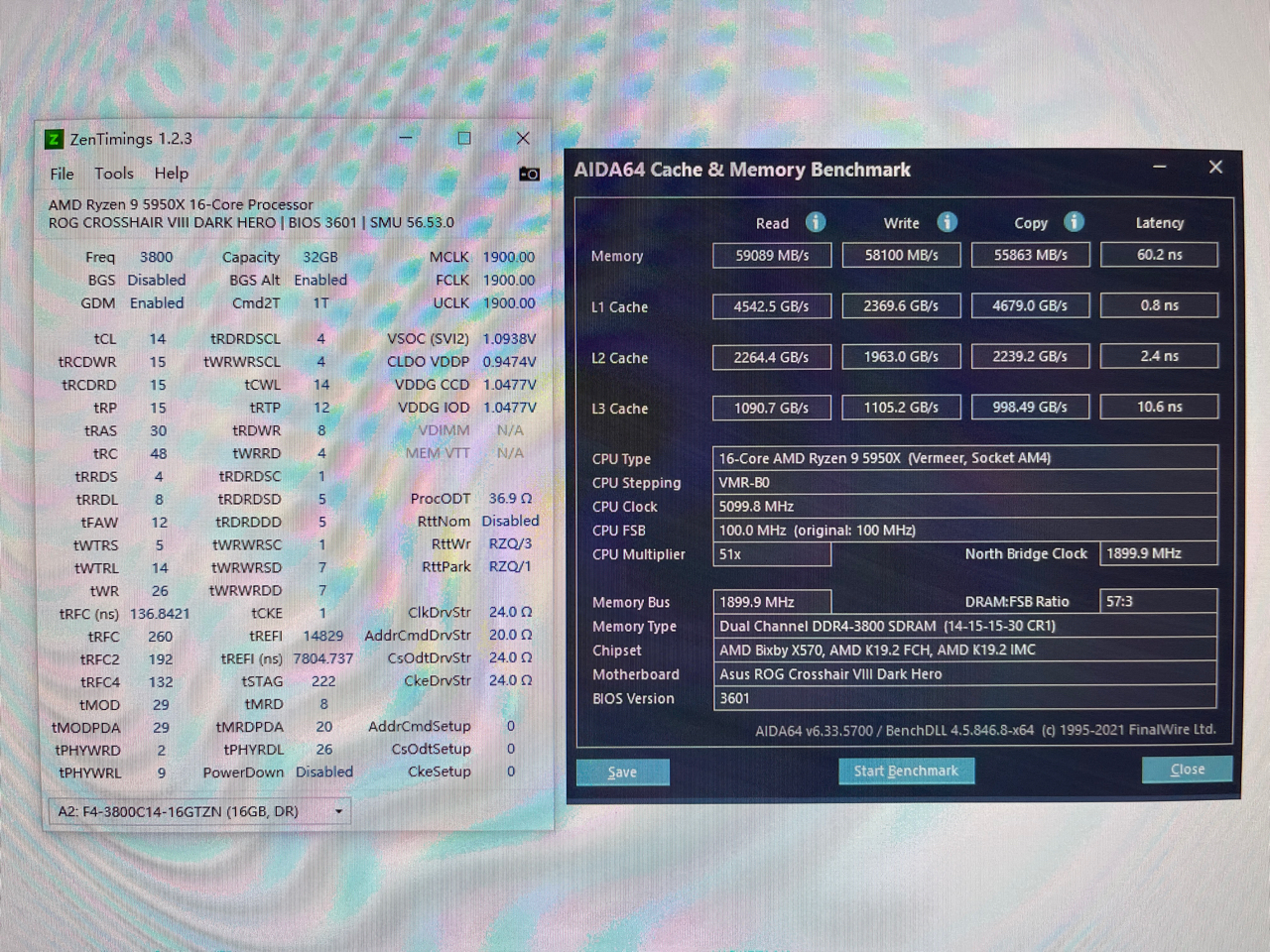Click the PowerDown Disabled value

pos(323,772)
